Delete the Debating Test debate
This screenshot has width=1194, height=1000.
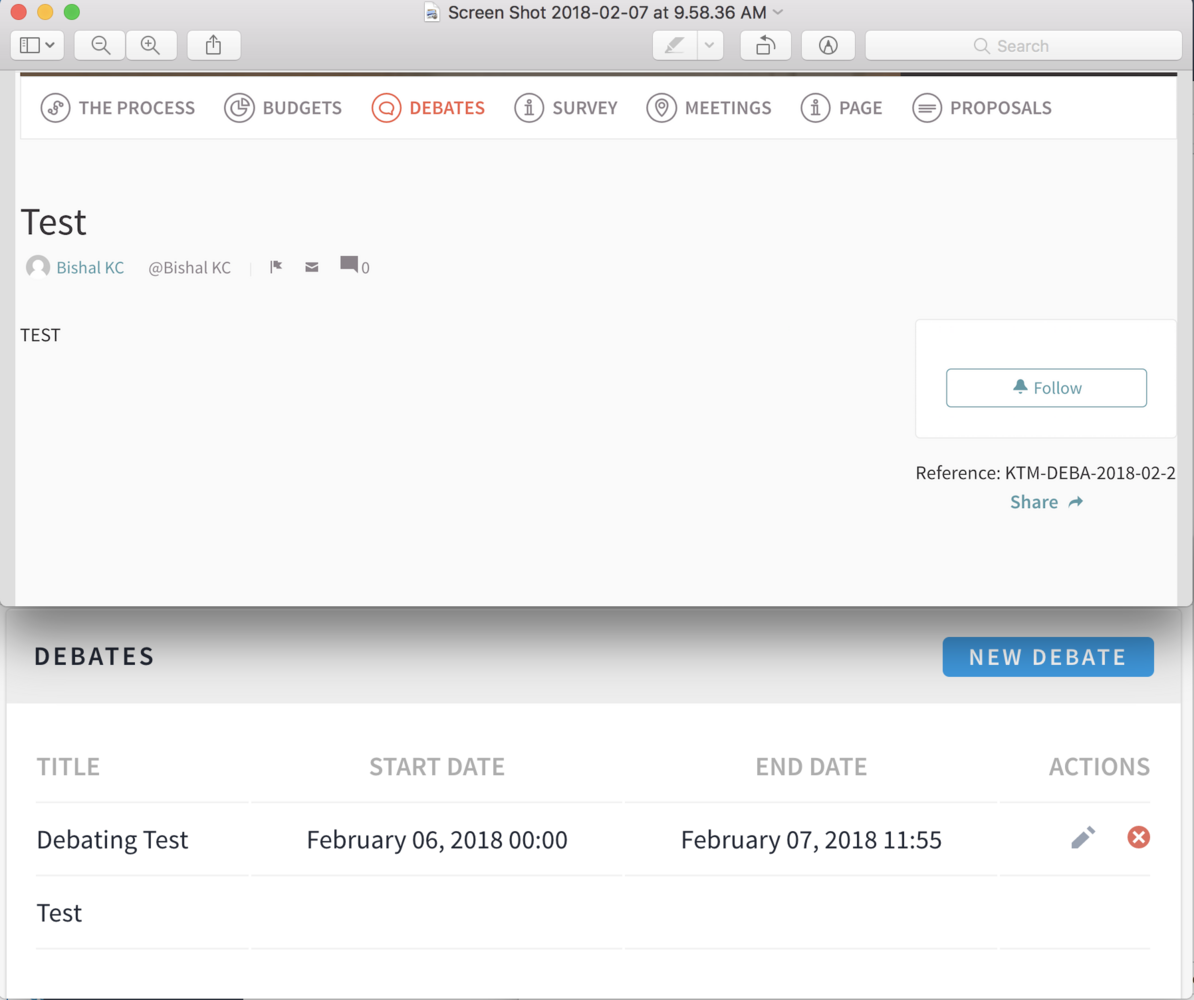[x=1138, y=838]
